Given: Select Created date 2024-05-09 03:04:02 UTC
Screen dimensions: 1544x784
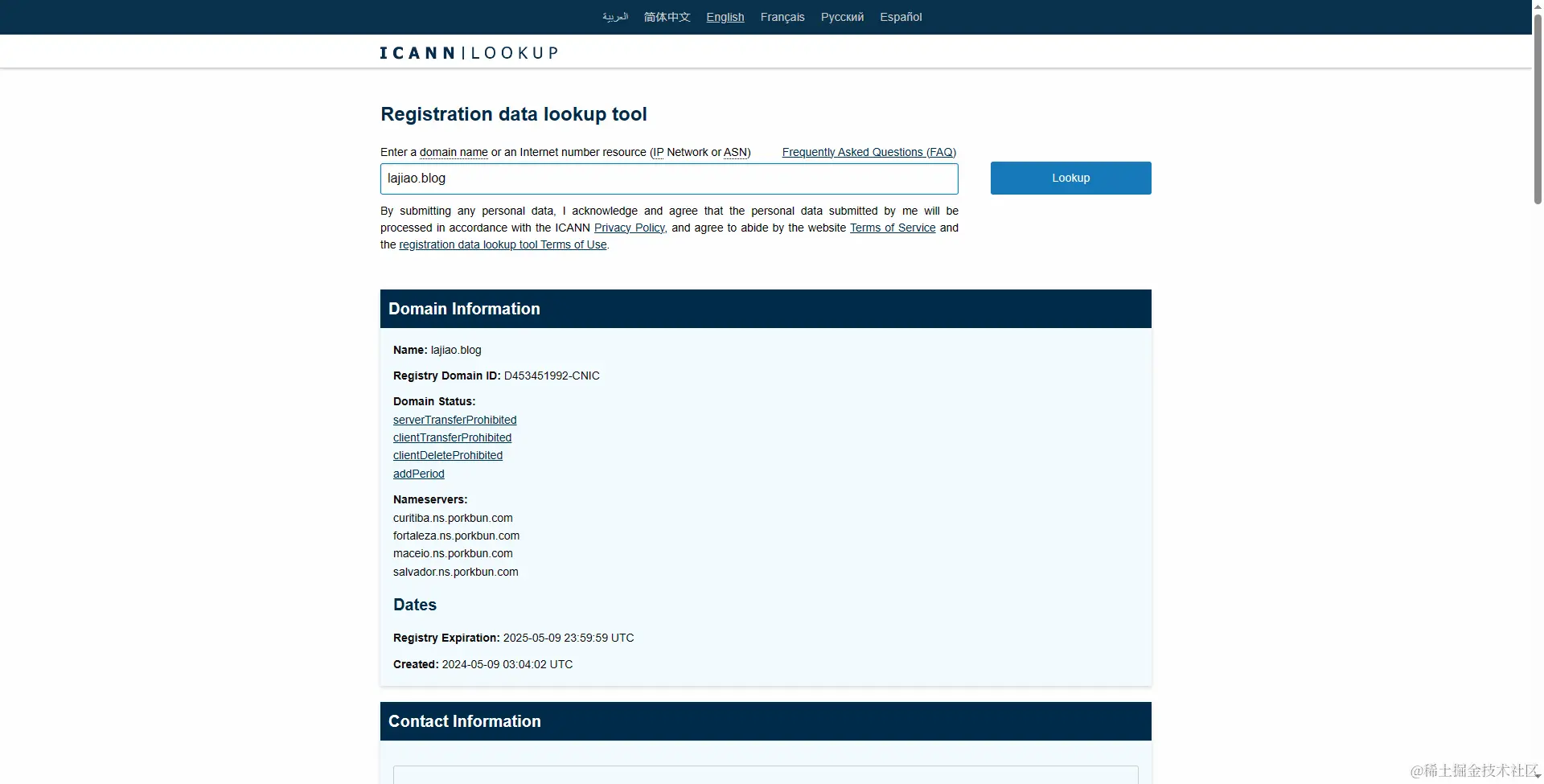Looking at the screenshot, I should click(507, 664).
